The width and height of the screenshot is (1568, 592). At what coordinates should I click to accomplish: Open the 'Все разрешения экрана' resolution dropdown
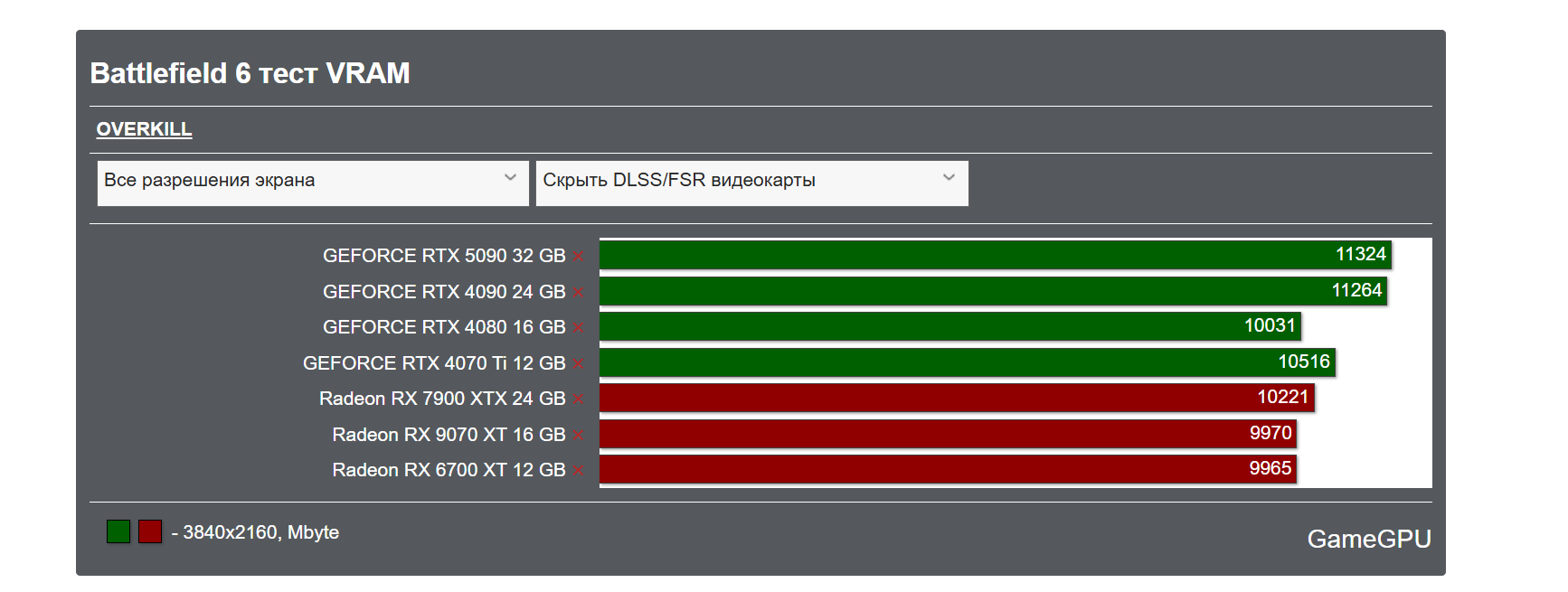tap(313, 183)
